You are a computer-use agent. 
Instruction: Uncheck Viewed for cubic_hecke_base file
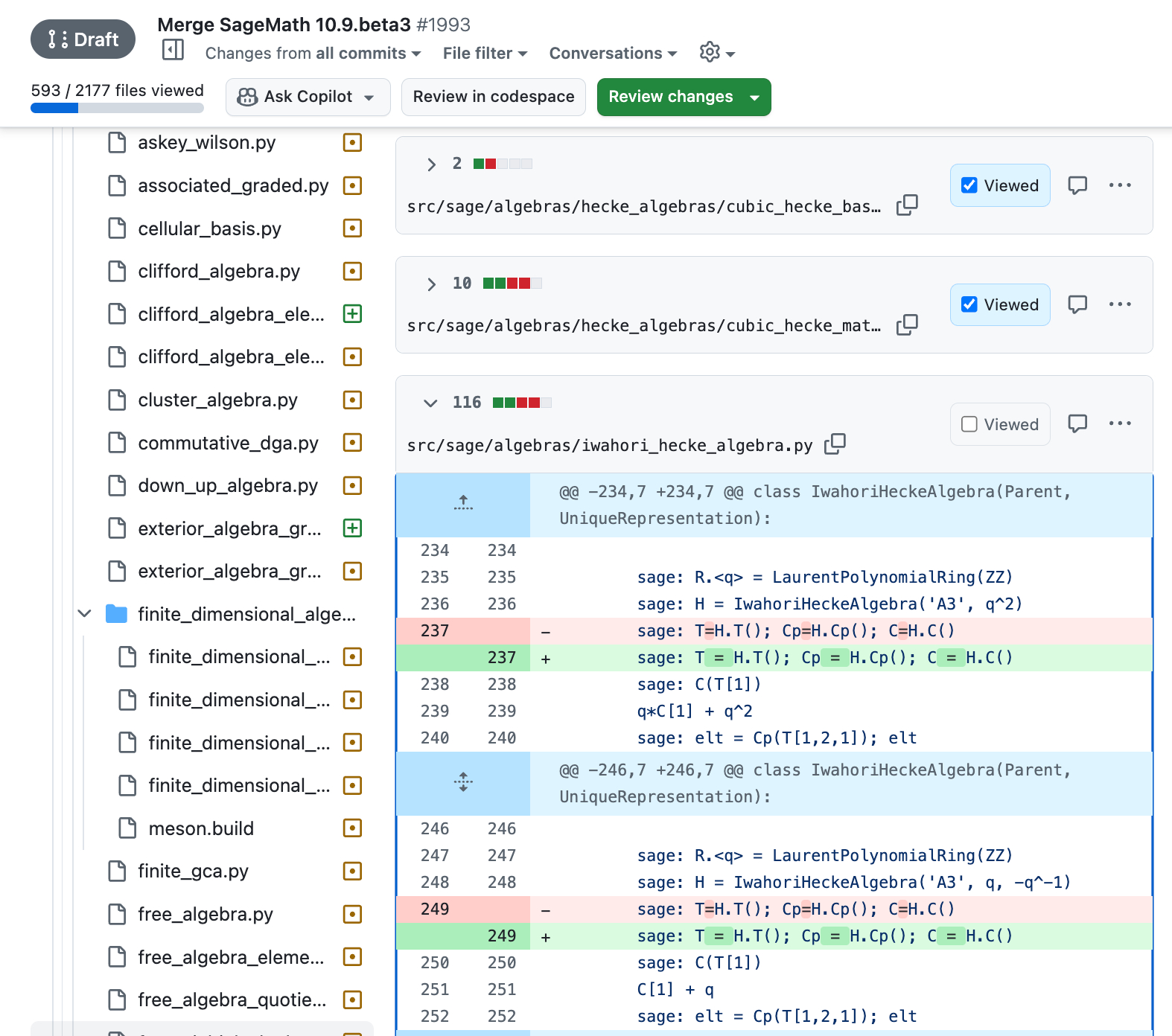[x=969, y=185]
